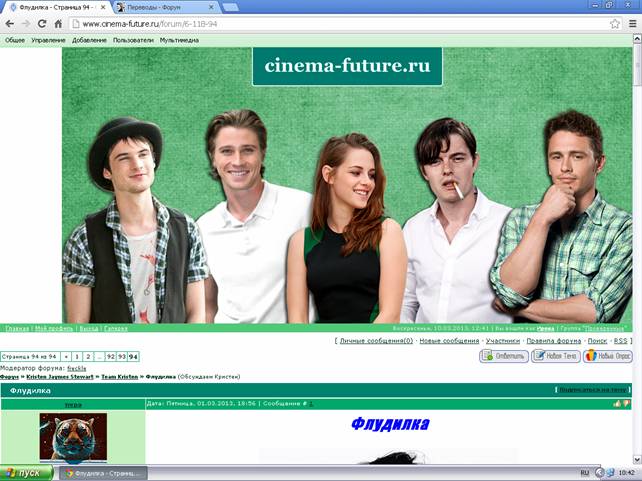Open the Галерея link
This screenshot has width=642, height=481.
pyautogui.click(x=115, y=328)
